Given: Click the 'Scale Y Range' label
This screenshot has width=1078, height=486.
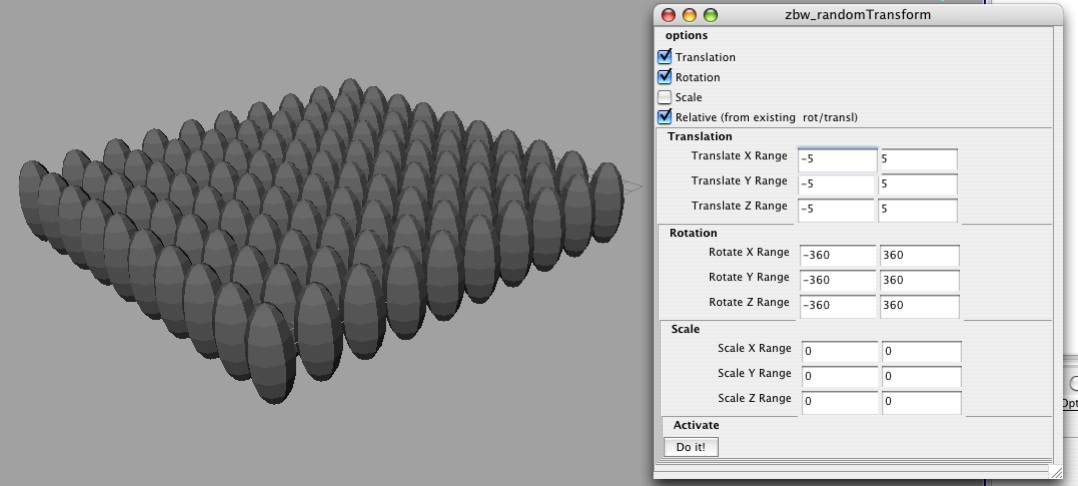Looking at the screenshot, I should click(x=754, y=373).
